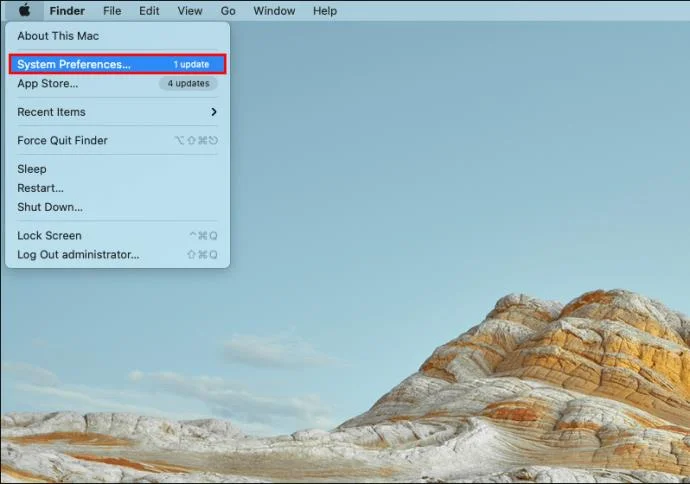Choose Lock Screen

[117, 235]
